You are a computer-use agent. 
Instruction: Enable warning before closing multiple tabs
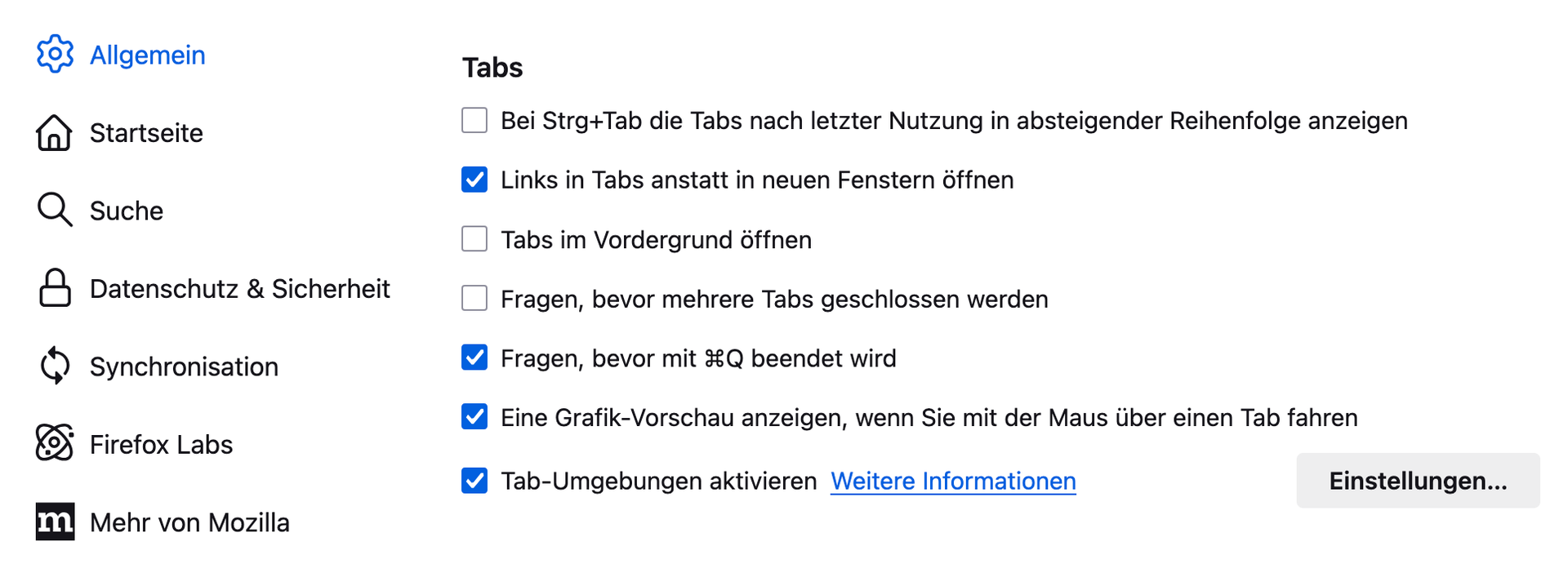point(474,299)
